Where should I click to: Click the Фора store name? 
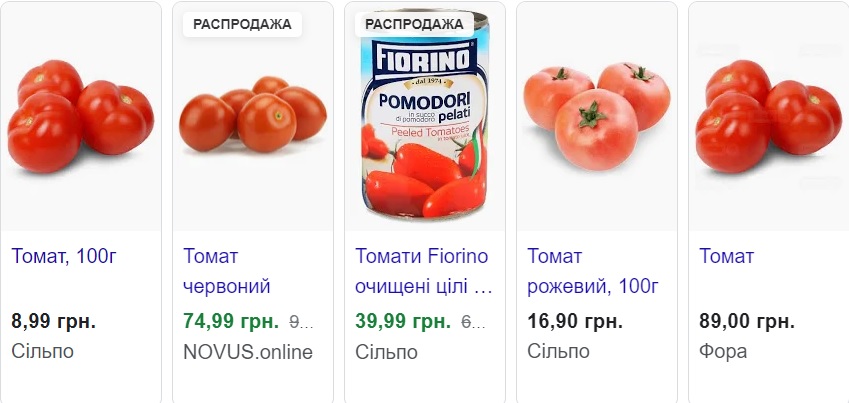point(723,352)
